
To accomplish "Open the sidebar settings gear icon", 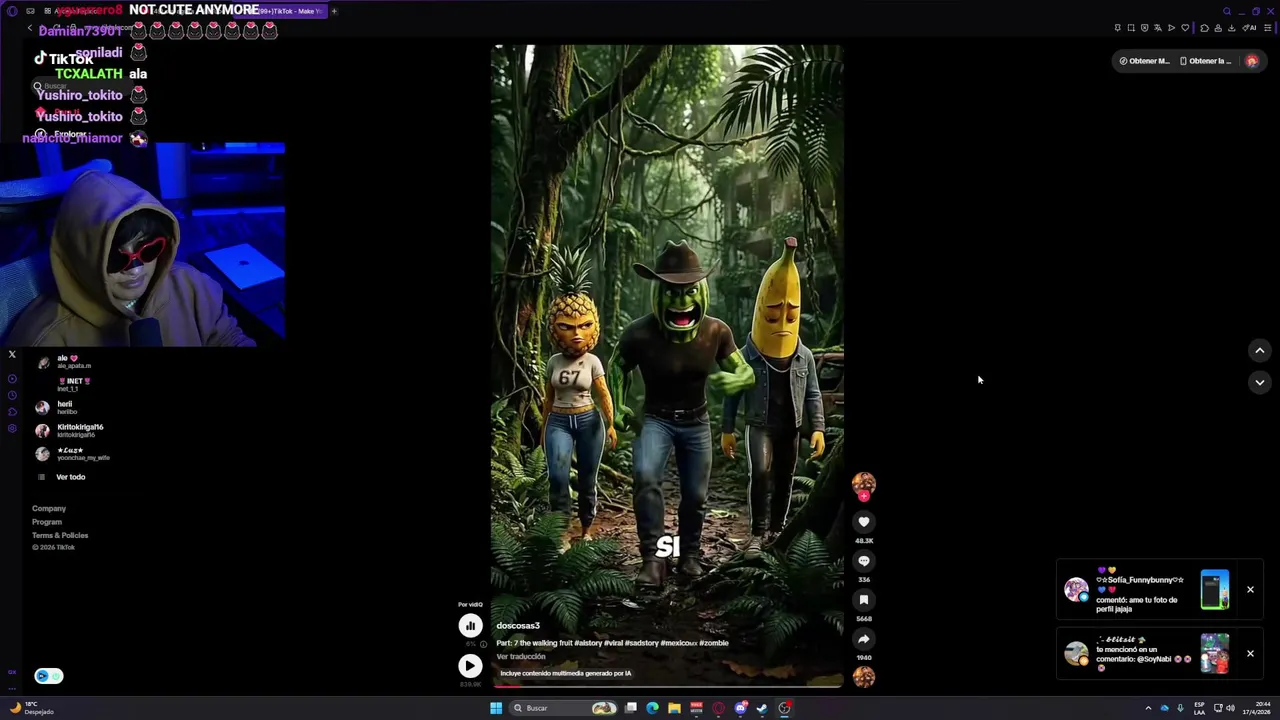I will (12, 428).
